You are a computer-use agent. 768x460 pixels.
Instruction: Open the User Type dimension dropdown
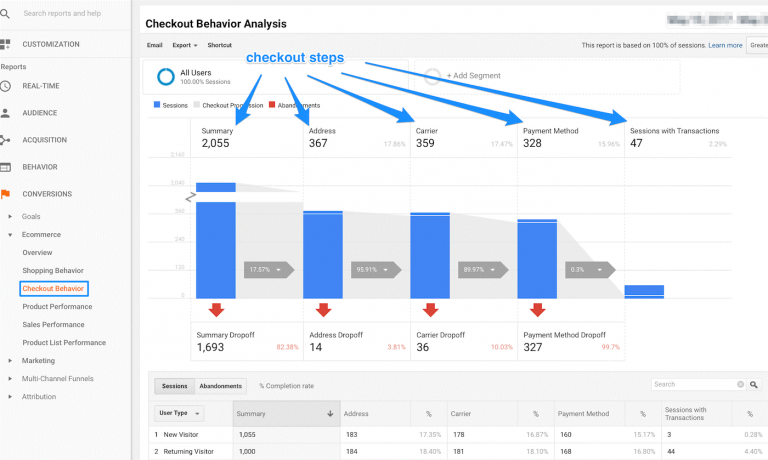tap(180, 413)
